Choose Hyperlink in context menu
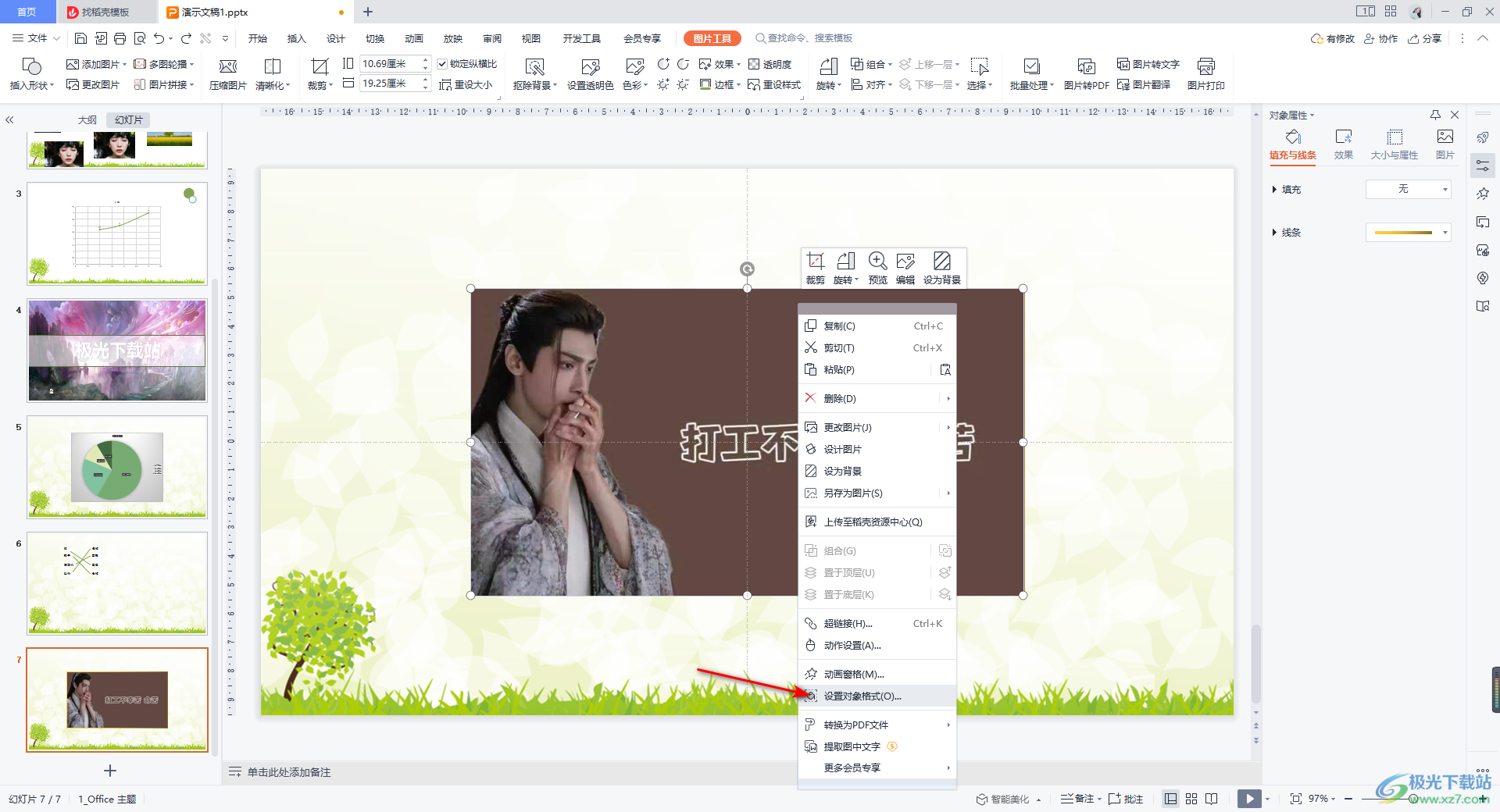Screen dimensions: 1500x812 877,624
